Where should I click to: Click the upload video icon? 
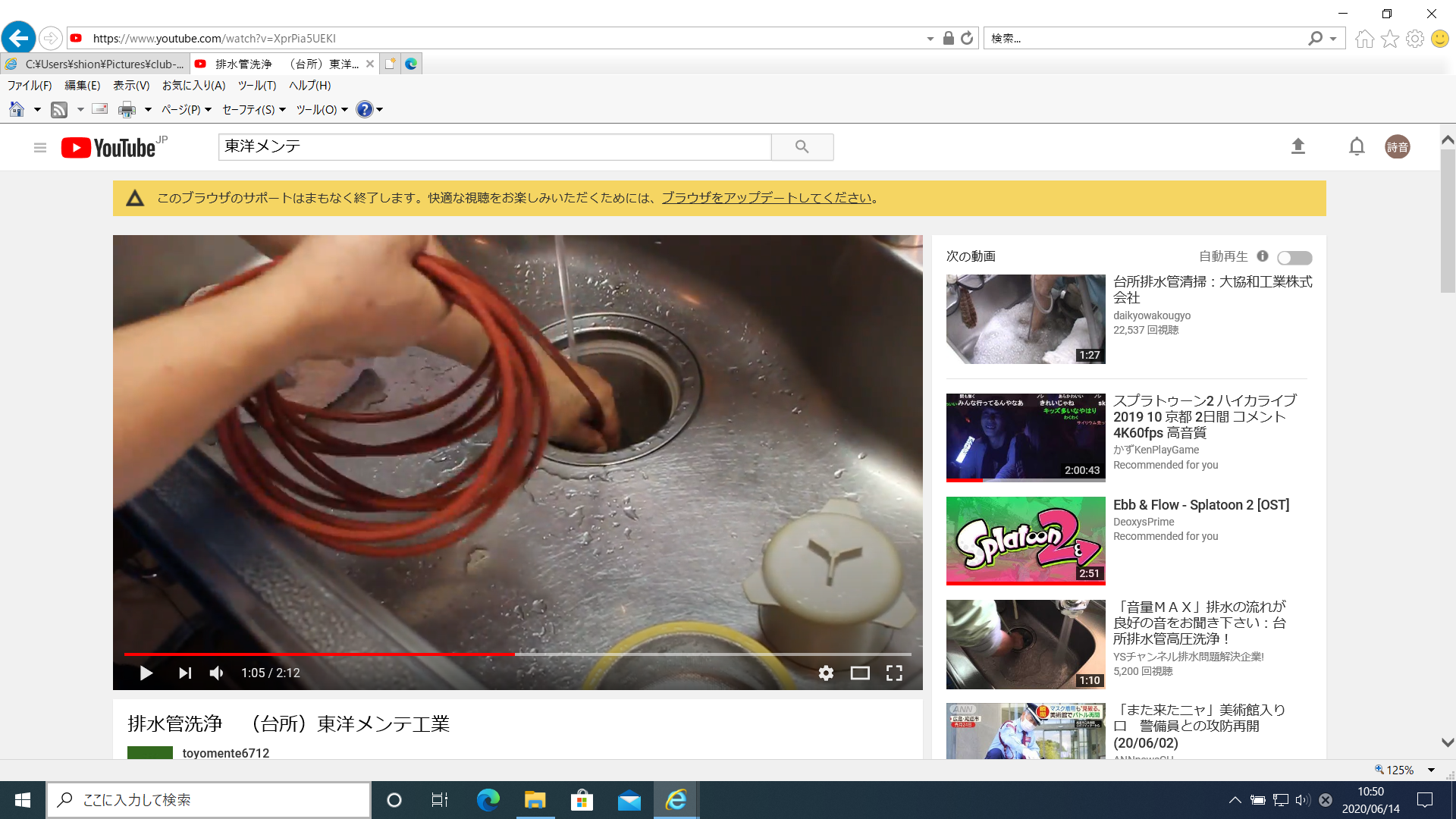1298,146
